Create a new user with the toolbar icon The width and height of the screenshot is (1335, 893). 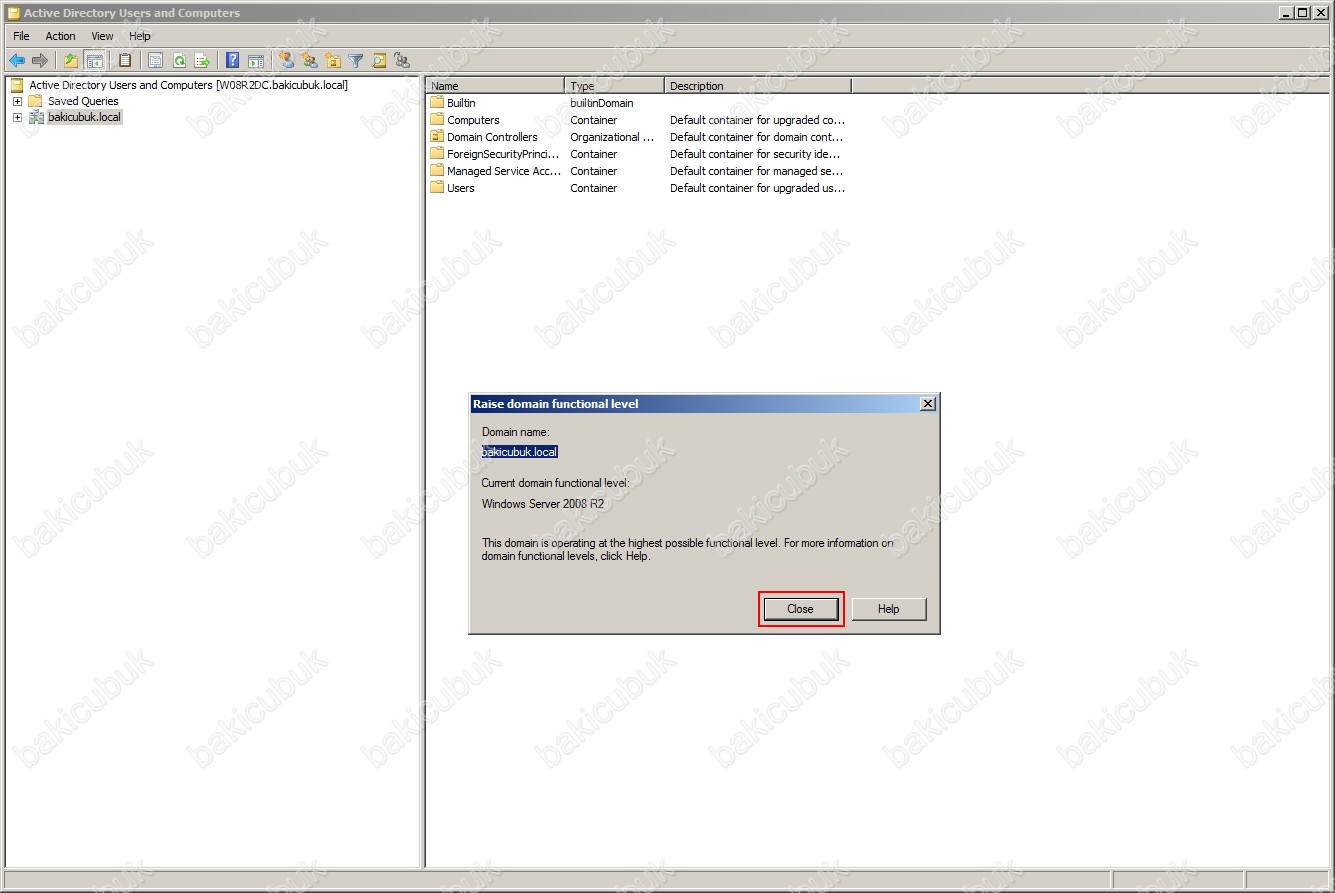tap(287, 61)
